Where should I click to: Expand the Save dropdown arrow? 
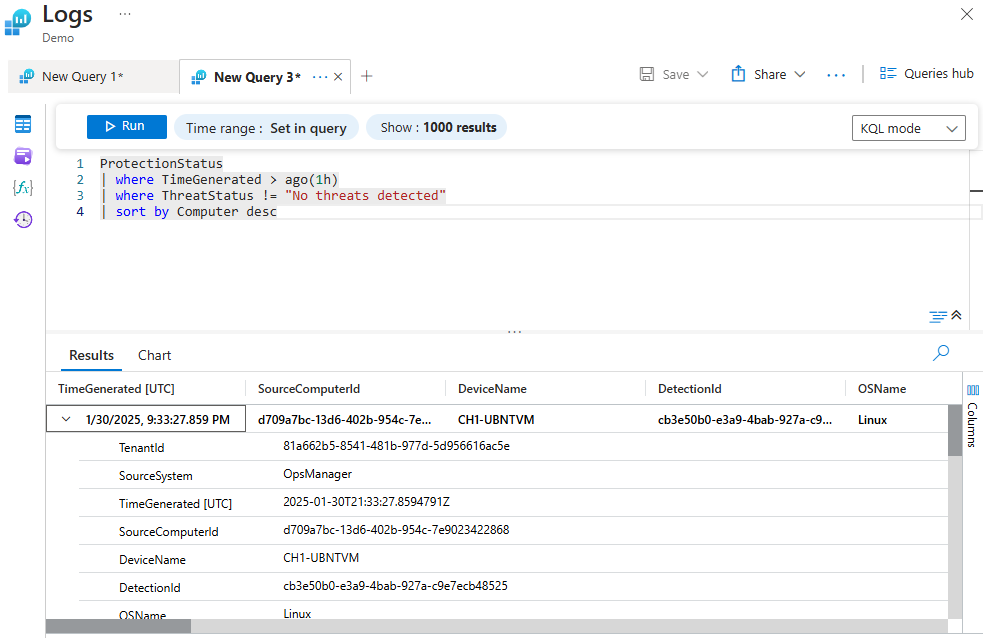pyautogui.click(x=703, y=75)
